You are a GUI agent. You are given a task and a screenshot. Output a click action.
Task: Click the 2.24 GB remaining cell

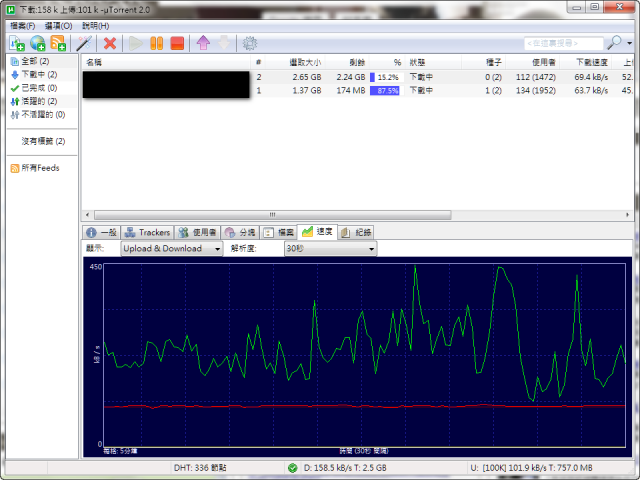click(x=351, y=77)
